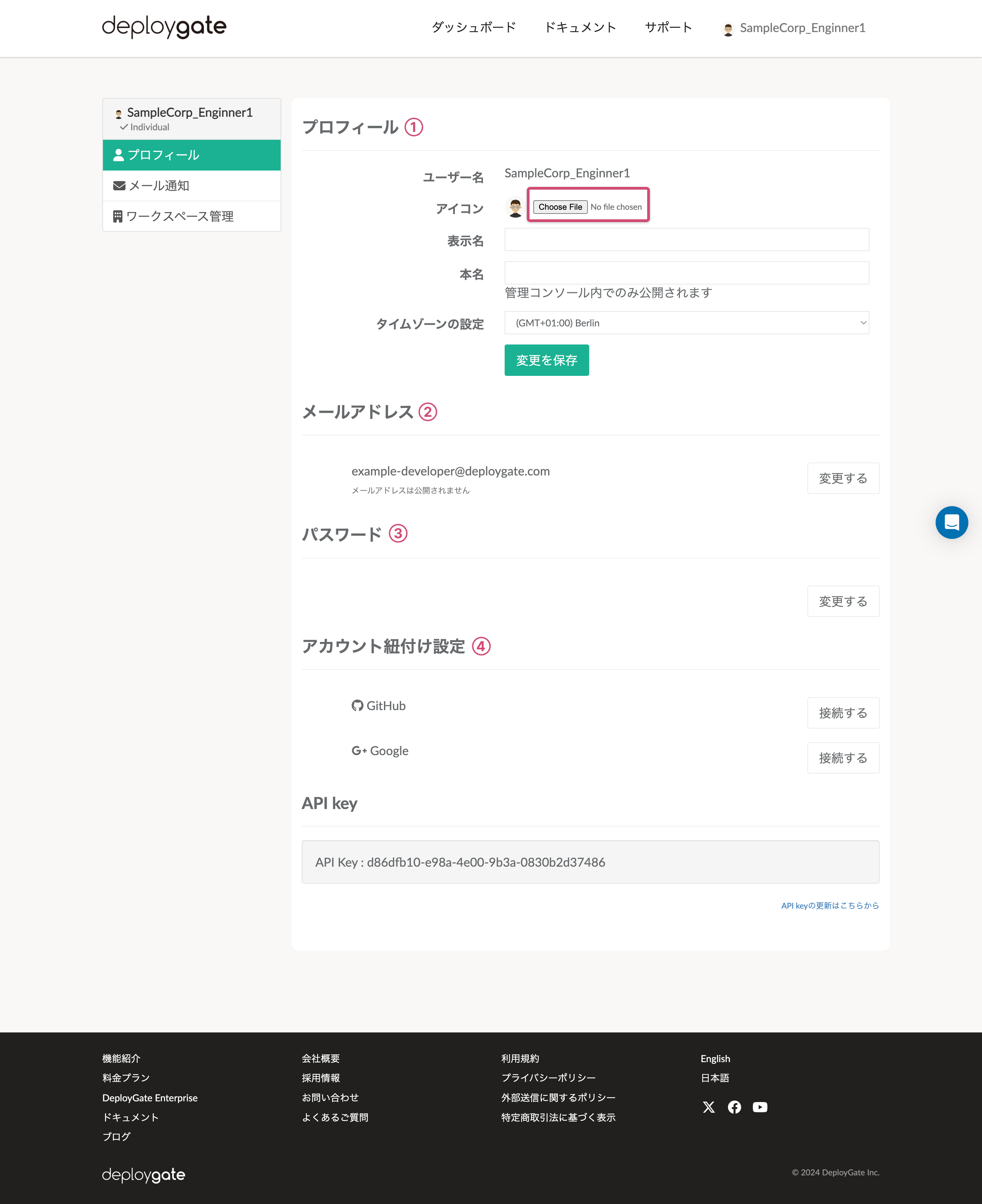
Task: Click the GitHub icon in account linking
Action: [x=357, y=706]
